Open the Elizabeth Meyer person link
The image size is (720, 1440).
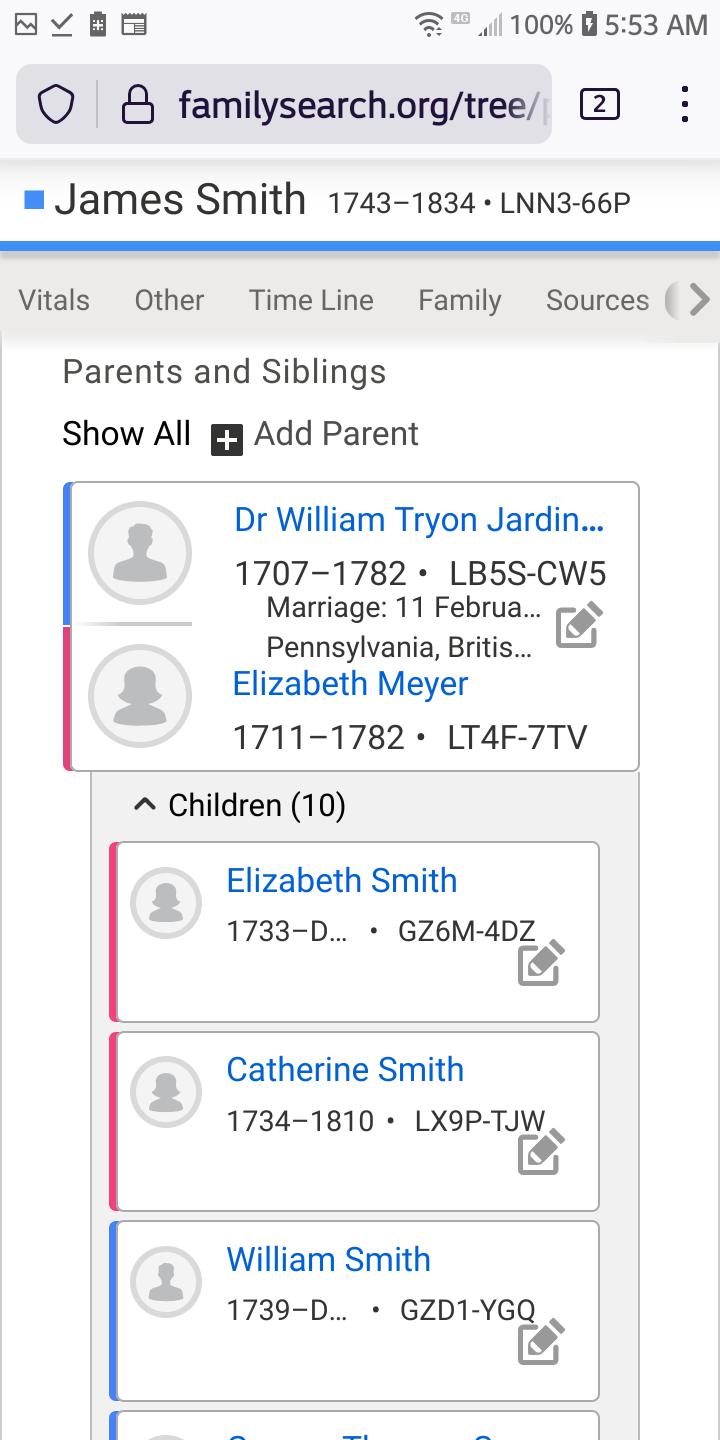point(350,684)
